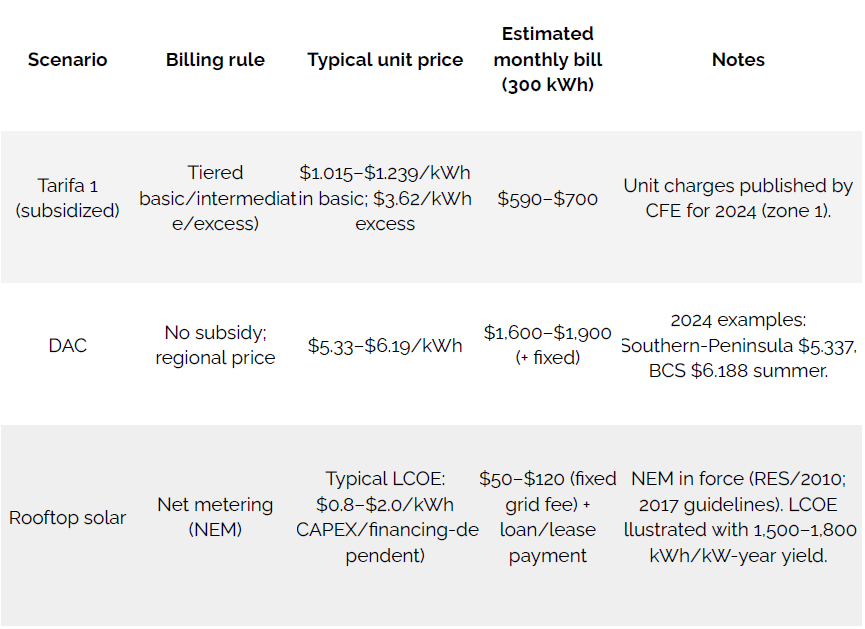Image resolution: width=865 pixels, height=629 pixels.
Task: Click the Billing rule column header
Action: click(215, 60)
